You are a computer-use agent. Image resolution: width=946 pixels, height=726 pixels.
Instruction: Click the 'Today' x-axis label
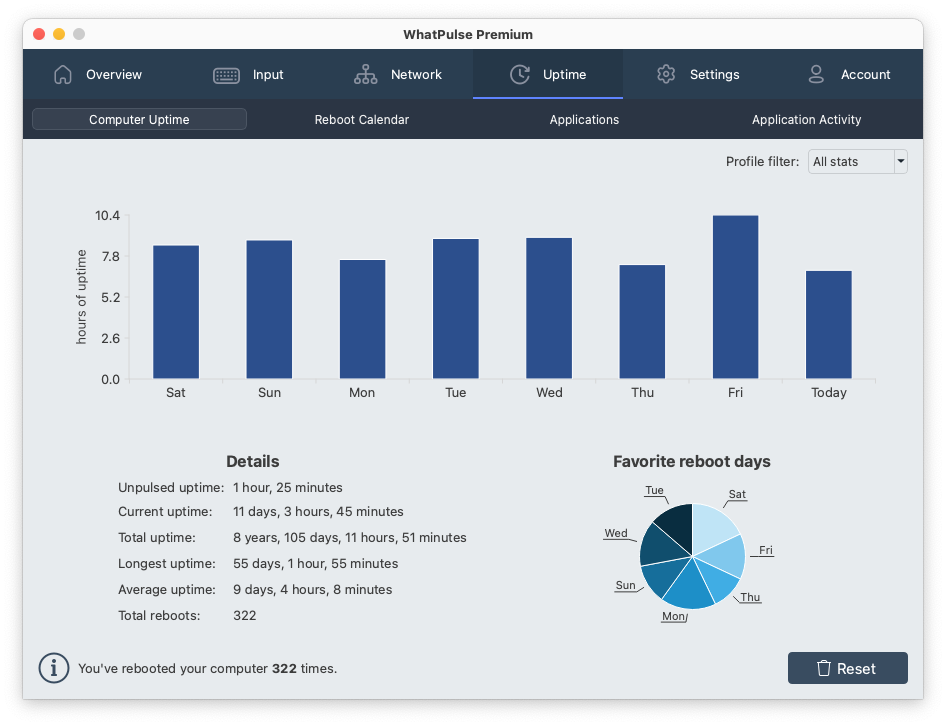(829, 392)
